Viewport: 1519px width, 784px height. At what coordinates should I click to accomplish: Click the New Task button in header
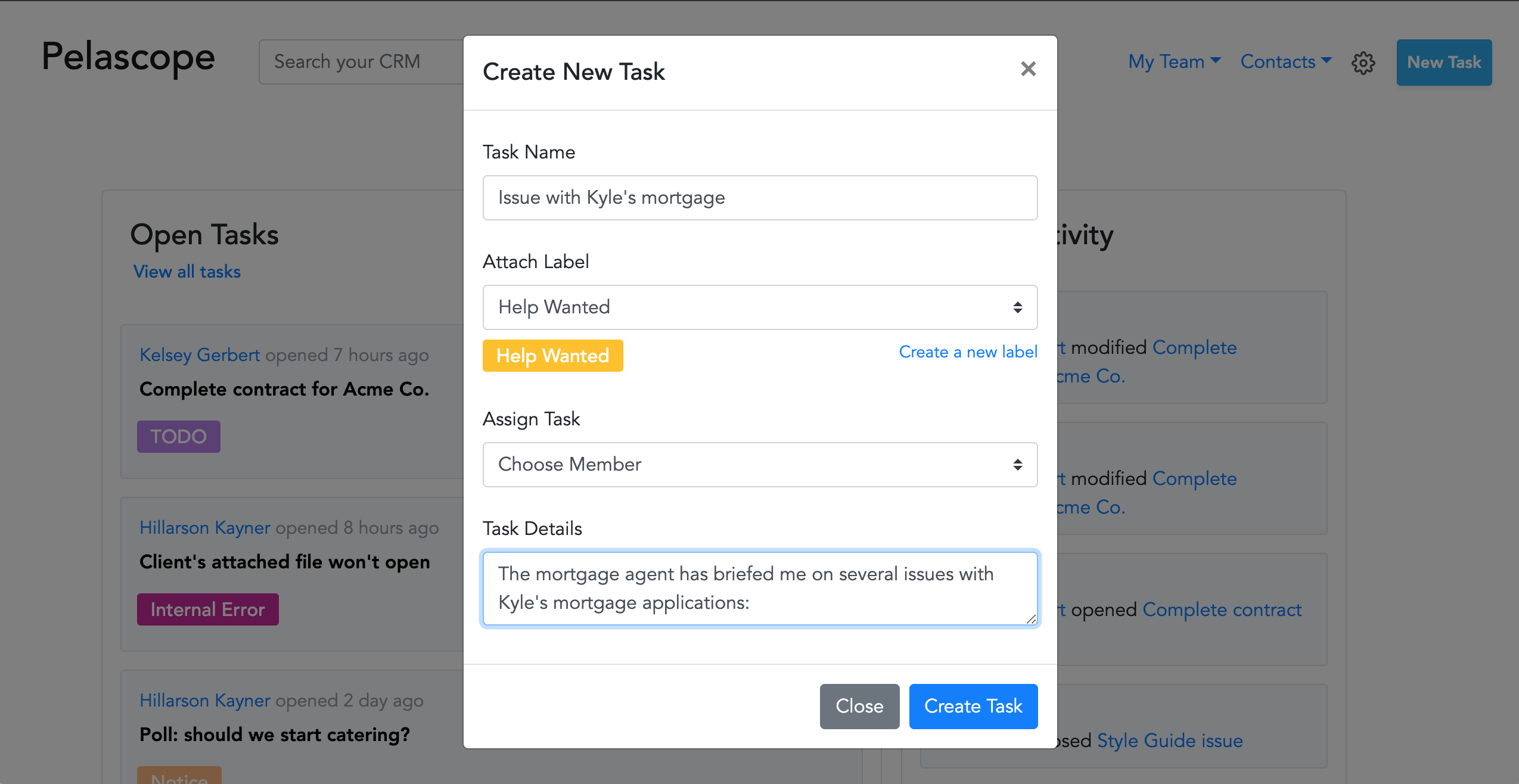[1443, 63]
